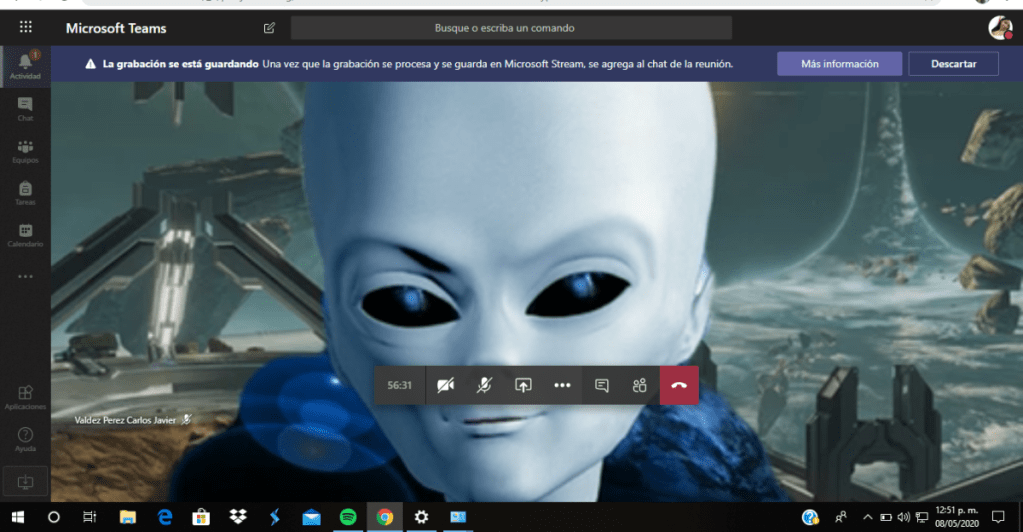Click the Más información button
Image resolution: width=1023 pixels, height=532 pixels.
839,64
